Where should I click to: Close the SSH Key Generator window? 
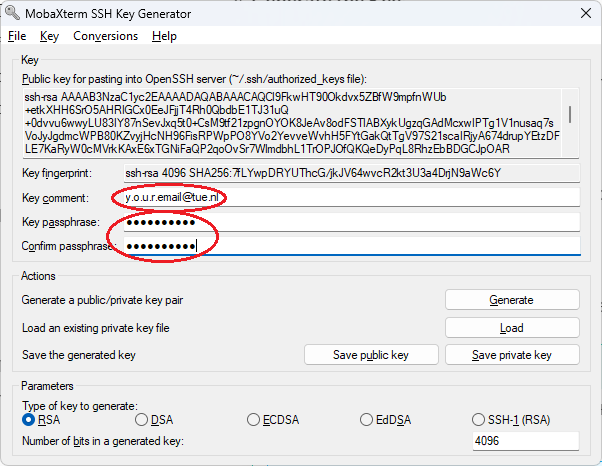(585, 13)
